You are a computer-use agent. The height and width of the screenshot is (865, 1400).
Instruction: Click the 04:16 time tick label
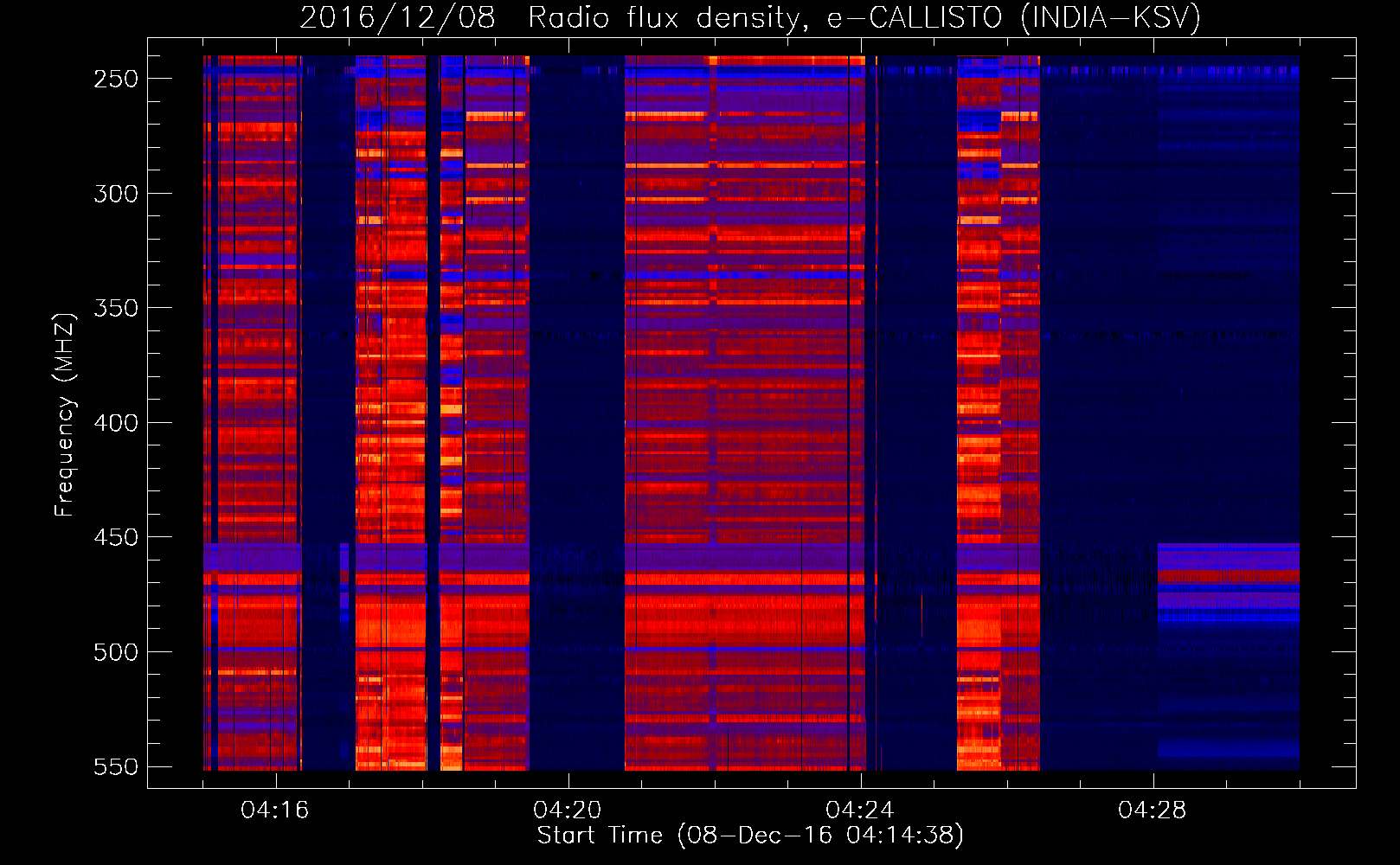tap(275, 811)
